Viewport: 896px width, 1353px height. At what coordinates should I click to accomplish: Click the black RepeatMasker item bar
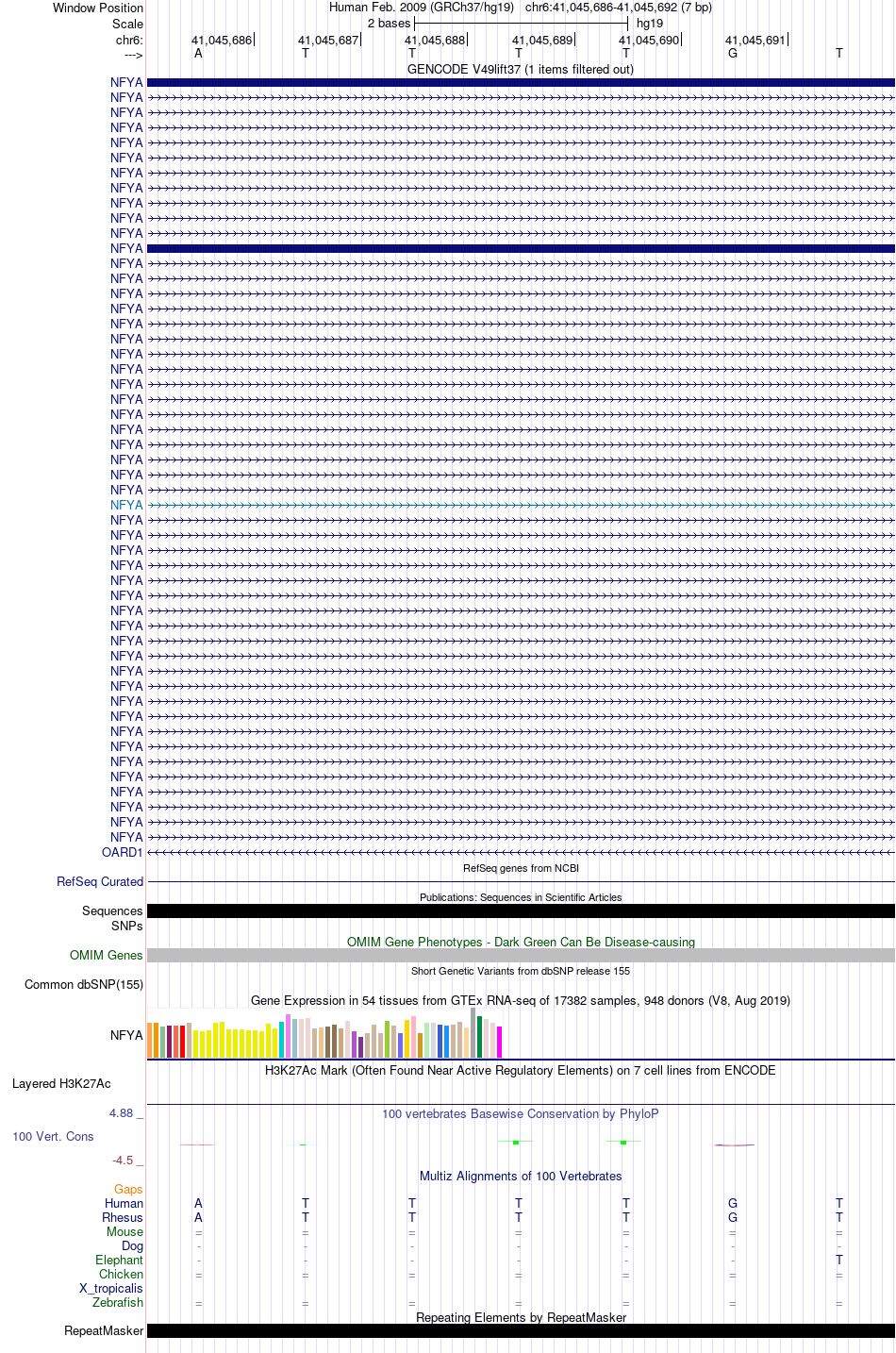(521, 1330)
